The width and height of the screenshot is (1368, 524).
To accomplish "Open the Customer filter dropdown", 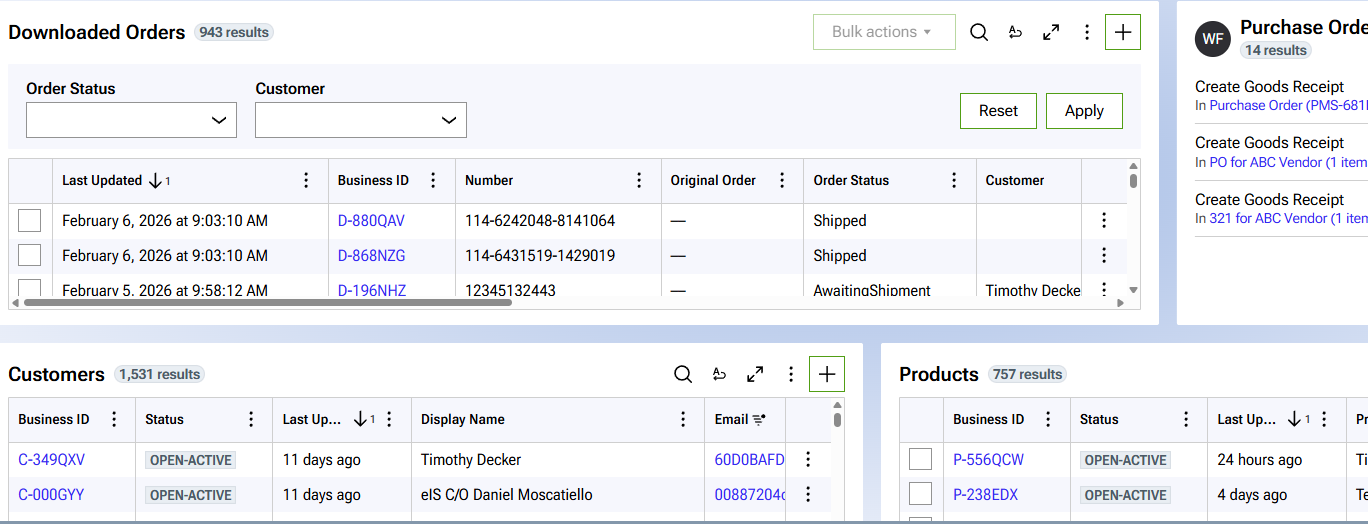I will click(360, 120).
